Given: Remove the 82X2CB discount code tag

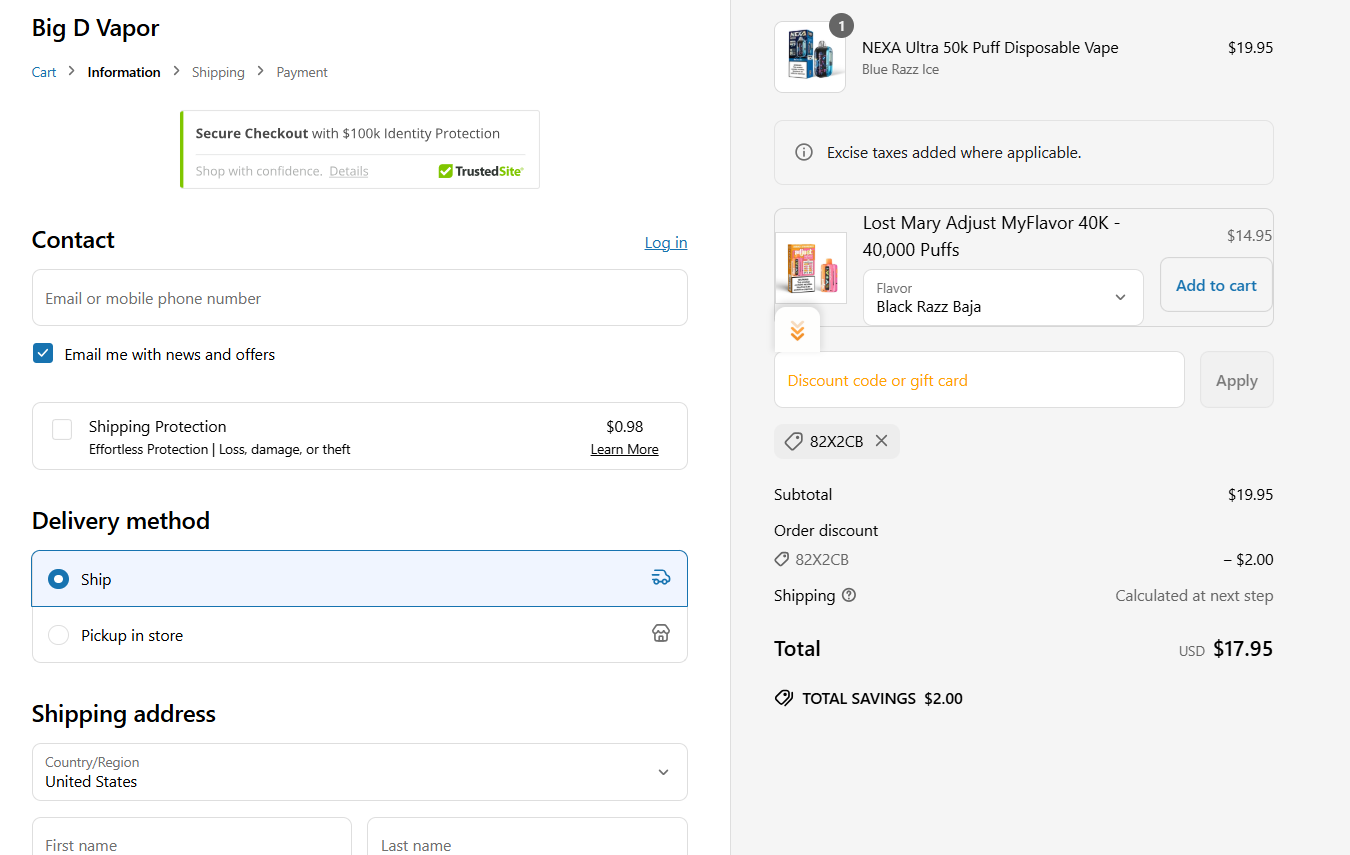Looking at the screenshot, I should pyautogui.click(x=881, y=441).
